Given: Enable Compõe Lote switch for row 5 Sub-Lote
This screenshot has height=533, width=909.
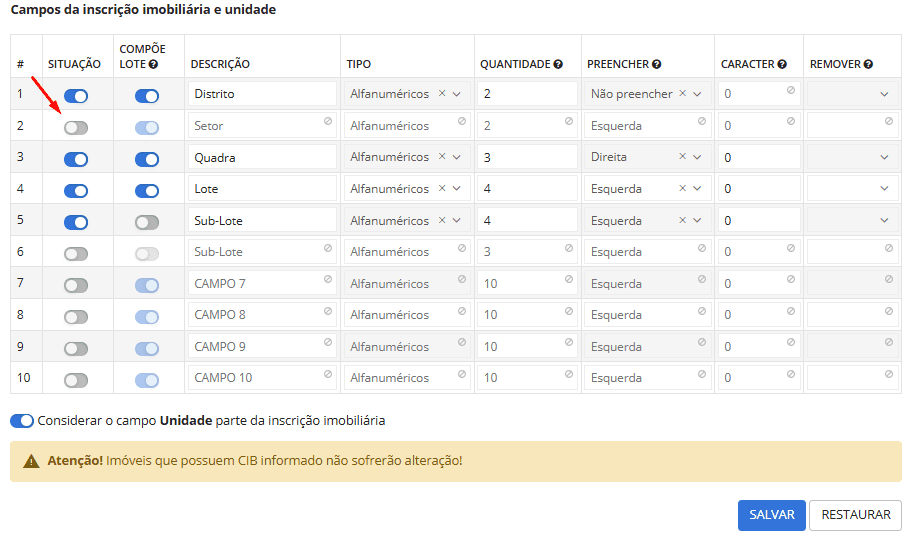Looking at the screenshot, I should pos(147,222).
